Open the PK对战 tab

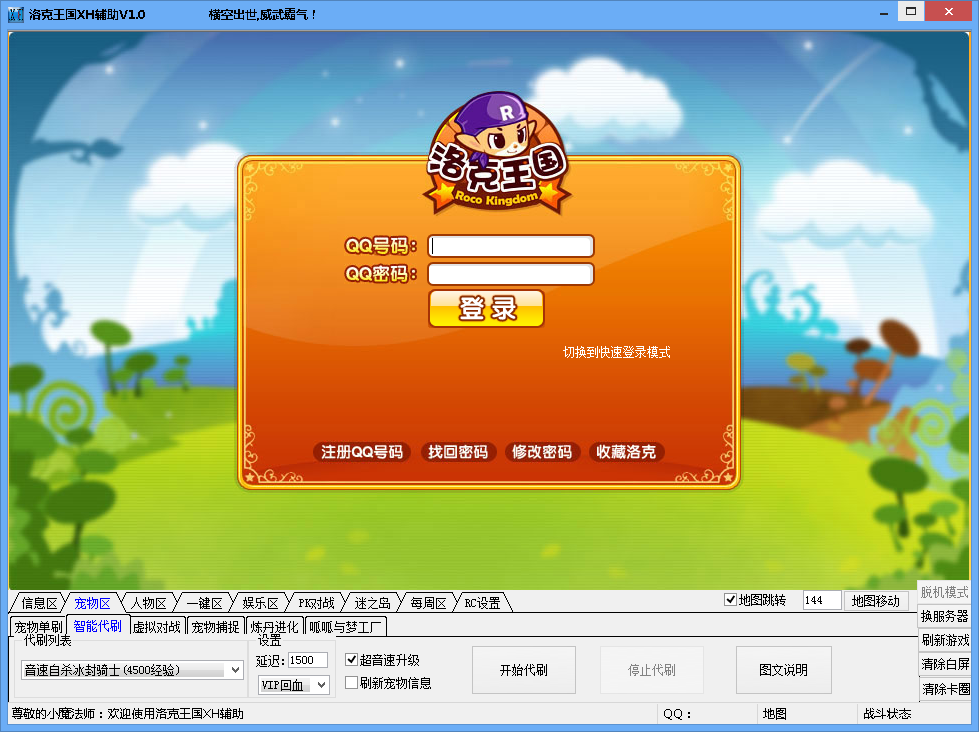[317, 603]
